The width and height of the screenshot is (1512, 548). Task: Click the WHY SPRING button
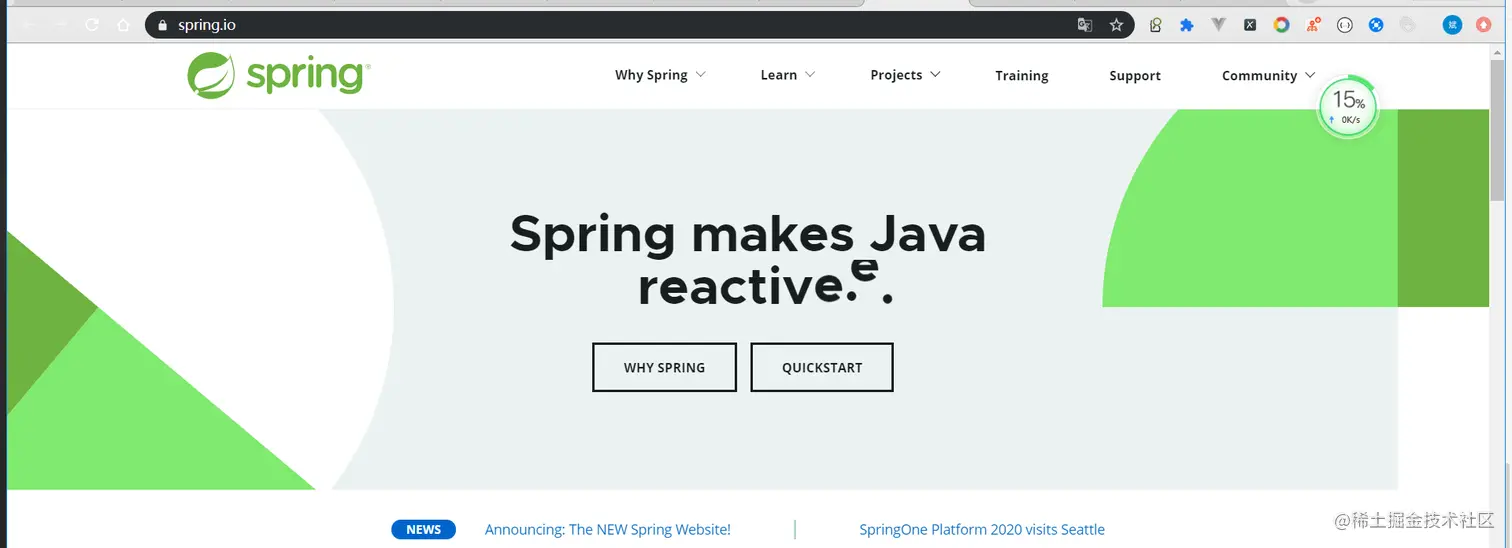pyautogui.click(x=665, y=367)
